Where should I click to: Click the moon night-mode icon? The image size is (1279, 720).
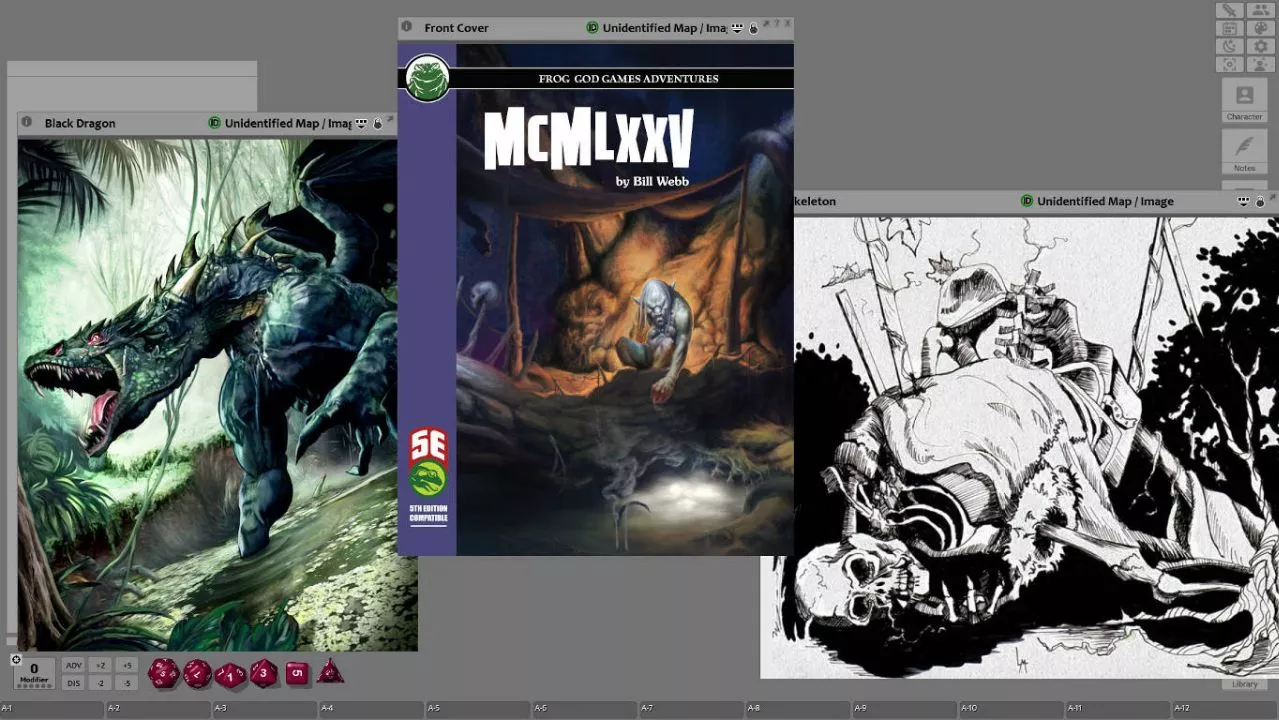pos(1230,46)
